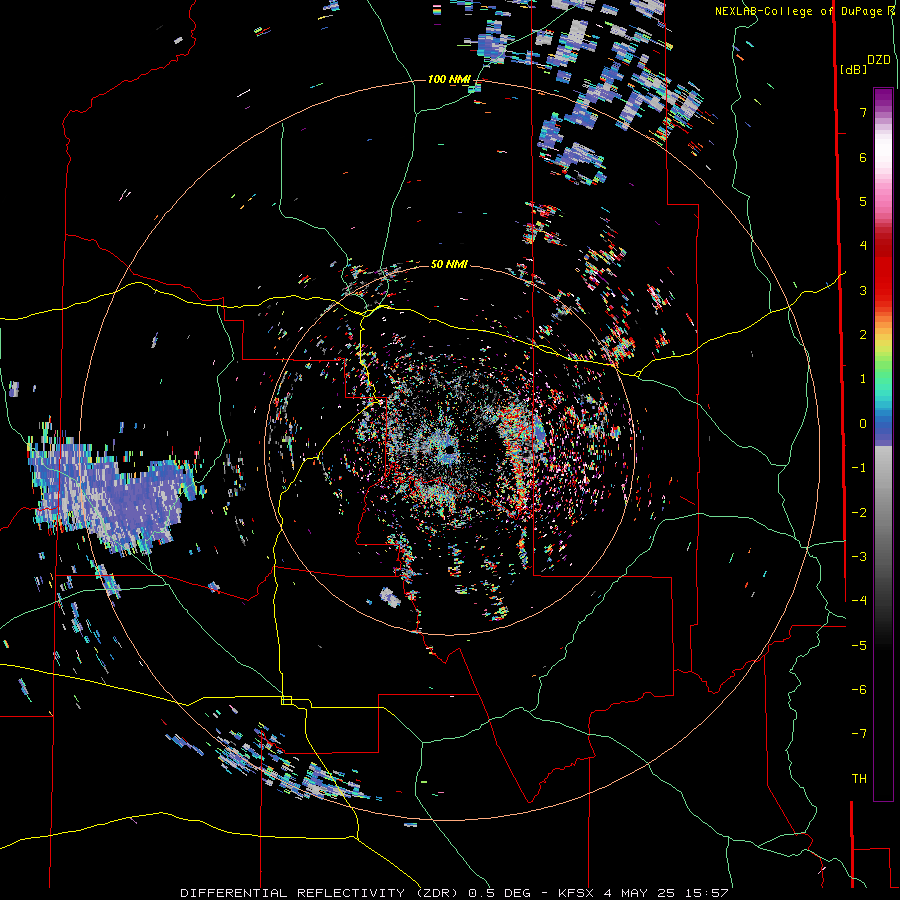Click the "4" value on color scale
The height and width of the screenshot is (900, 900).
[863, 246]
